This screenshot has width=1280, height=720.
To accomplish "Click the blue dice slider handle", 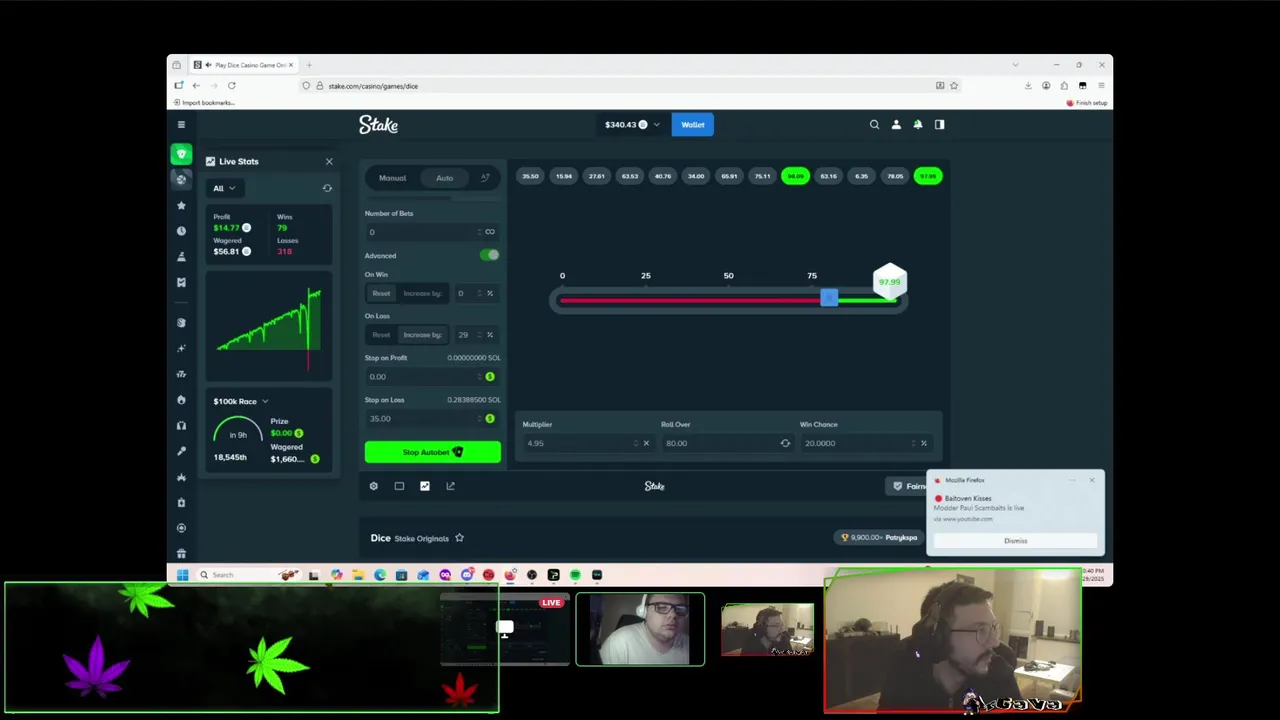I will (829, 298).
